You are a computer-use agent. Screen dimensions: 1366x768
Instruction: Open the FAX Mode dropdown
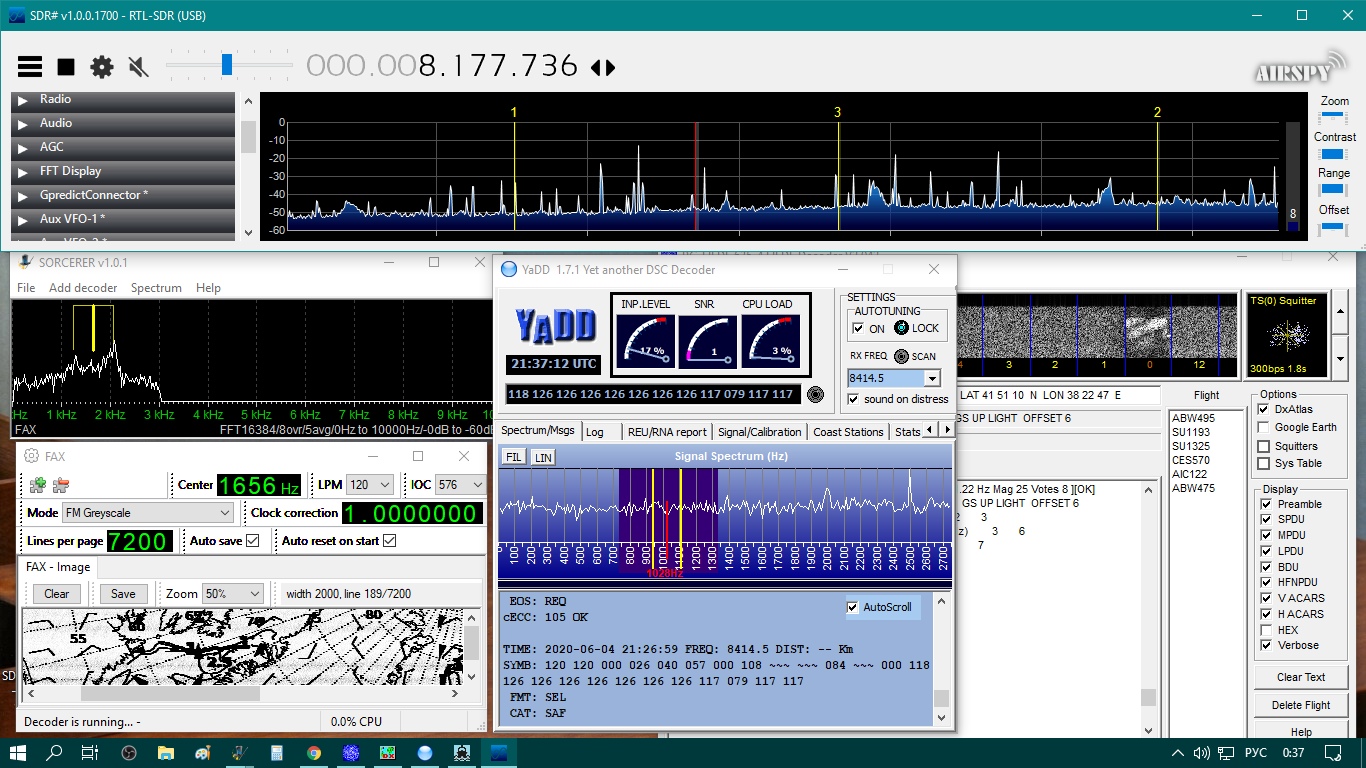click(147, 513)
